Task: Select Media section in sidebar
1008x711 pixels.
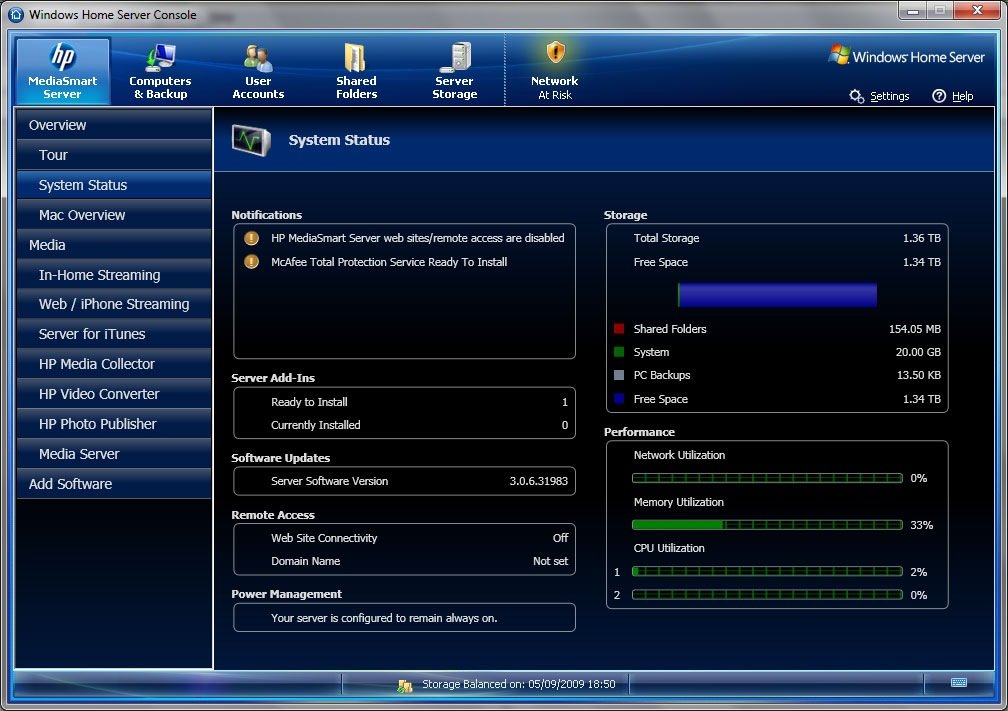Action: 114,245
